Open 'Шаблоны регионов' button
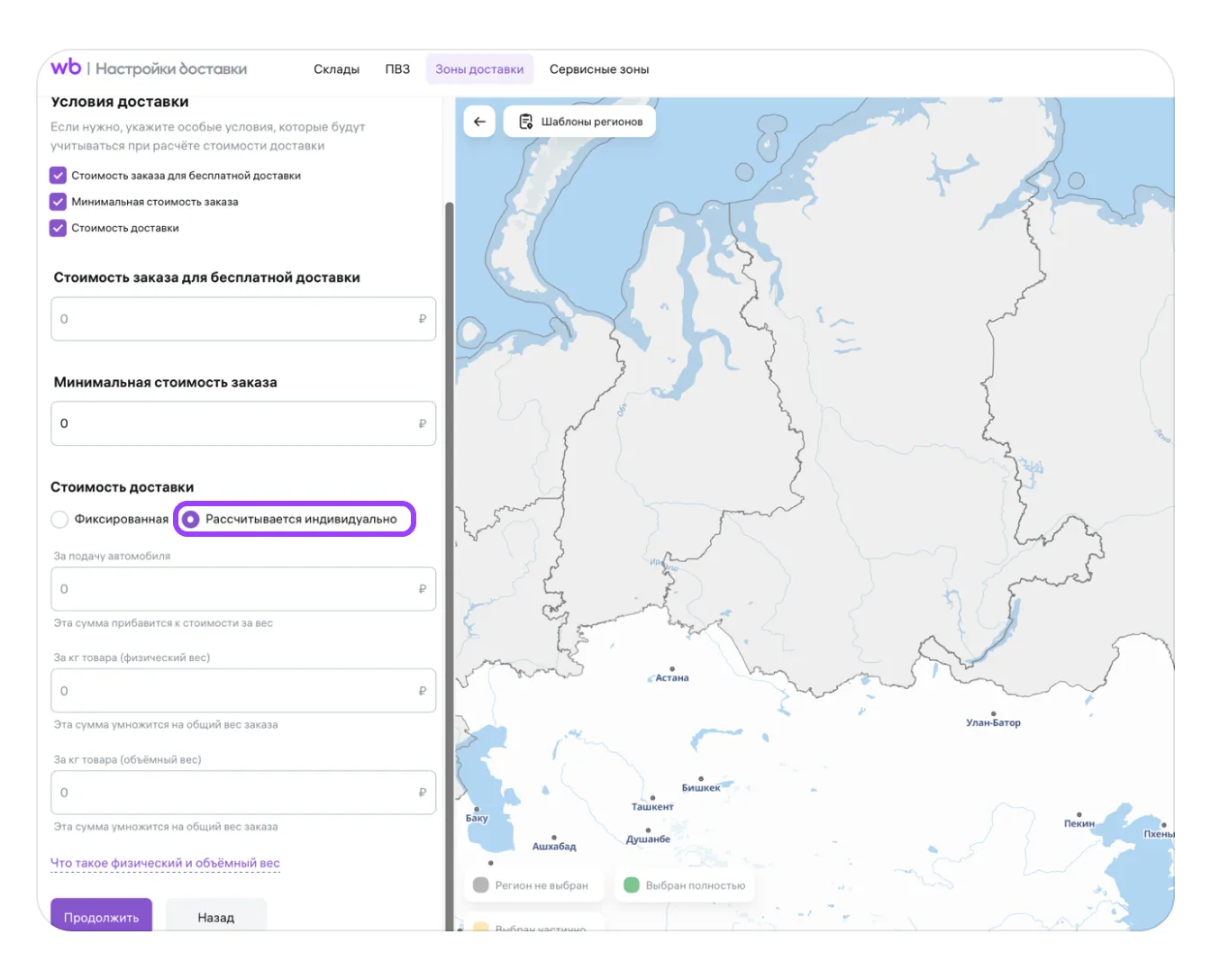 coord(579,122)
